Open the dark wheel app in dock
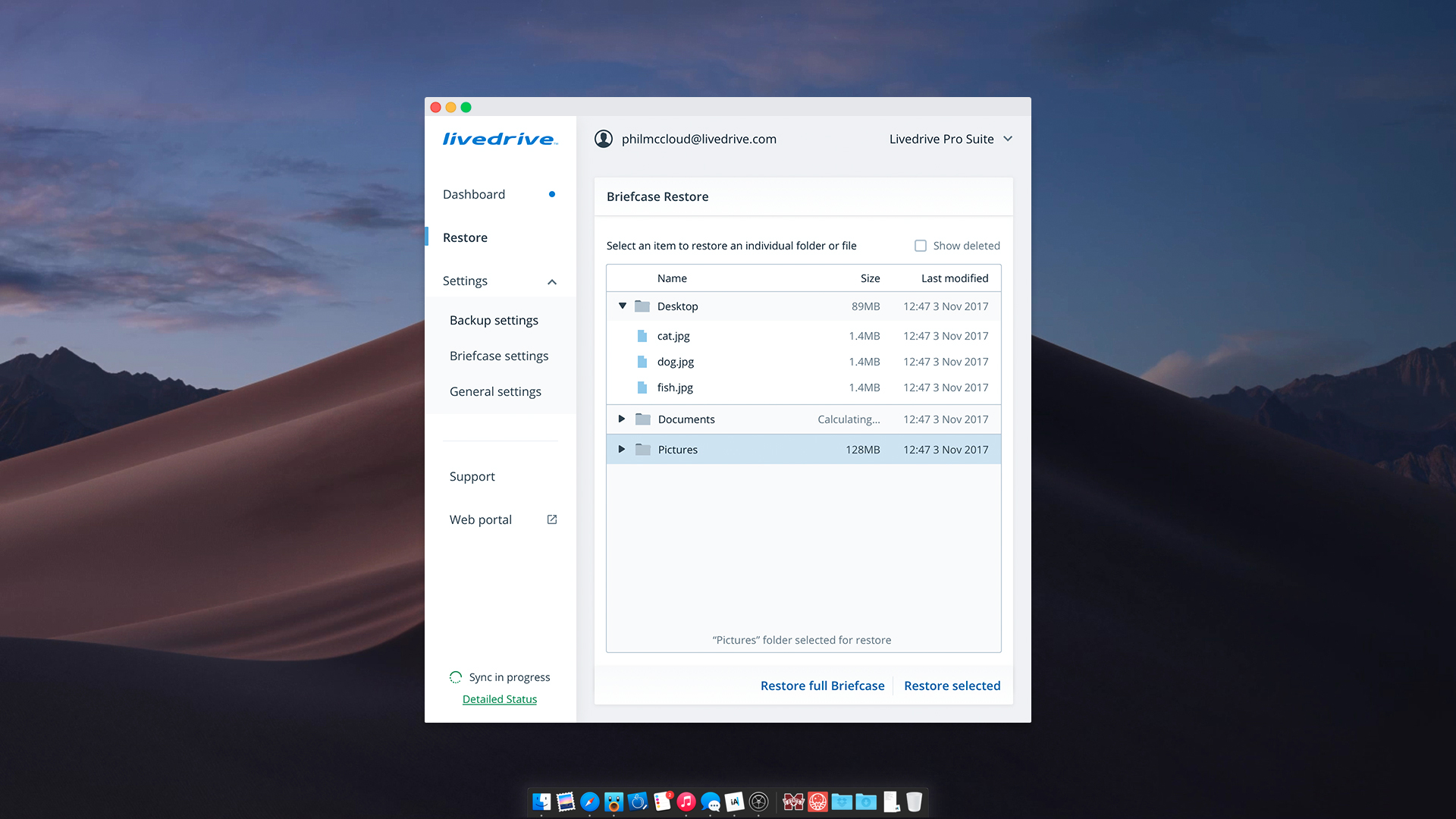This screenshot has height=819, width=1456. pos(759,802)
